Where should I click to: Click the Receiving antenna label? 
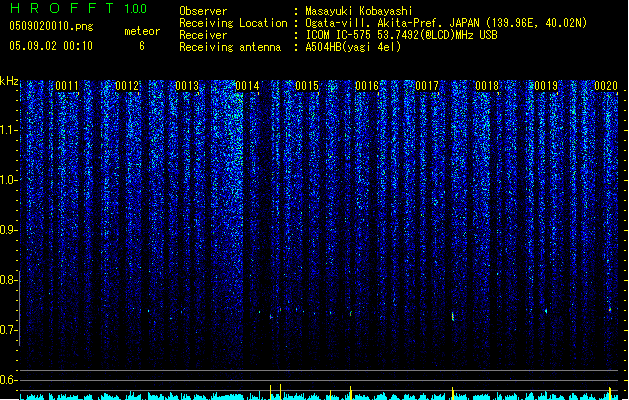tap(230, 47)
